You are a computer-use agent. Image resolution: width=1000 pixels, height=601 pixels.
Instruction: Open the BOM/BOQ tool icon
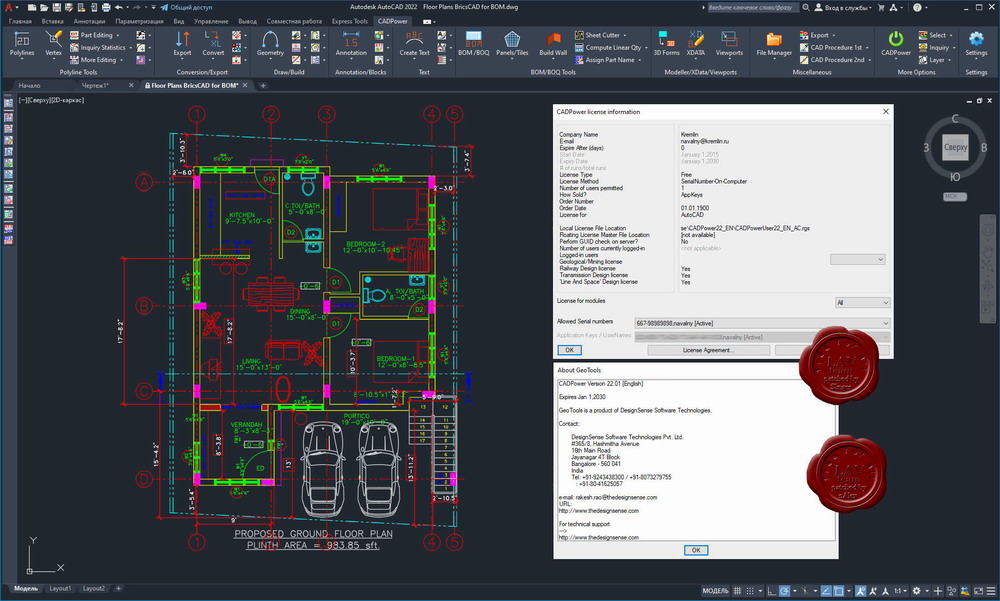473,43
